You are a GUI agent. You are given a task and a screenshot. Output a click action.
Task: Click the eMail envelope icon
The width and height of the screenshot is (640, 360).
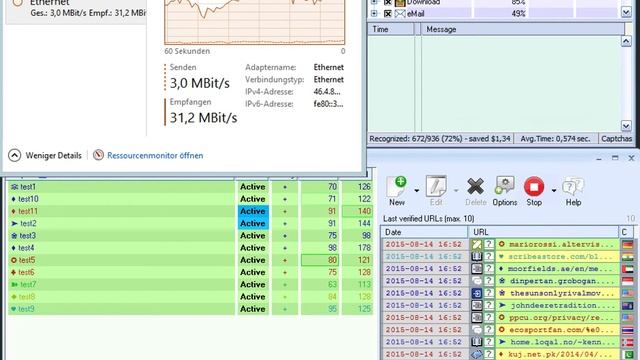(x=400, y=13)
